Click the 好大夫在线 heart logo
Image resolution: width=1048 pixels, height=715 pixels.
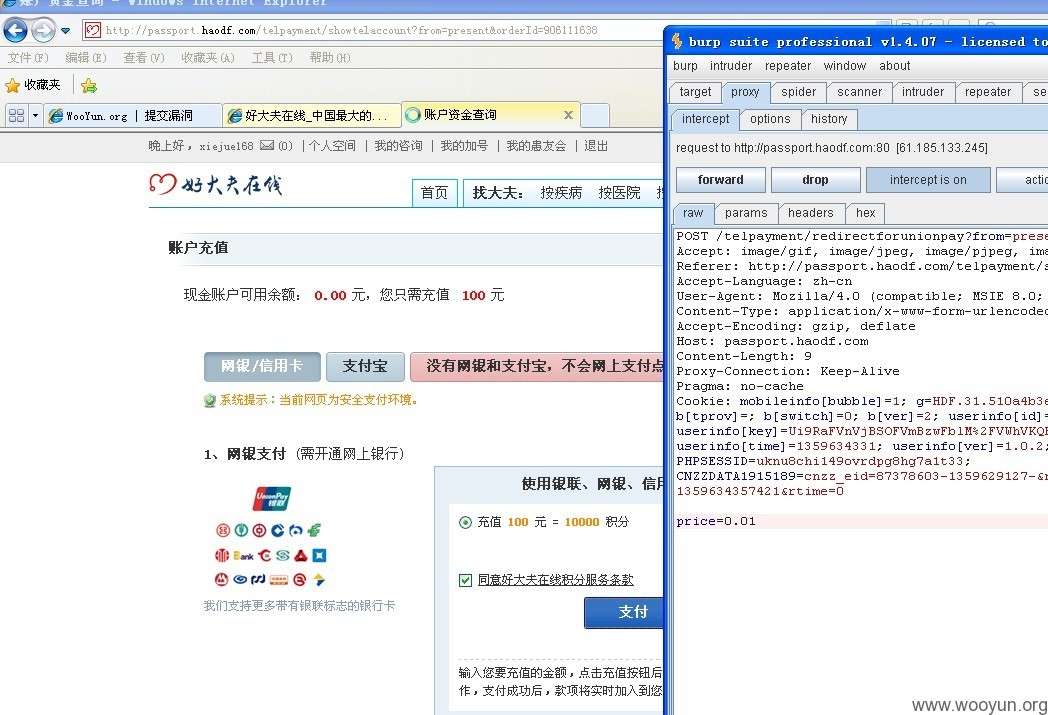[x=215, y=184]
